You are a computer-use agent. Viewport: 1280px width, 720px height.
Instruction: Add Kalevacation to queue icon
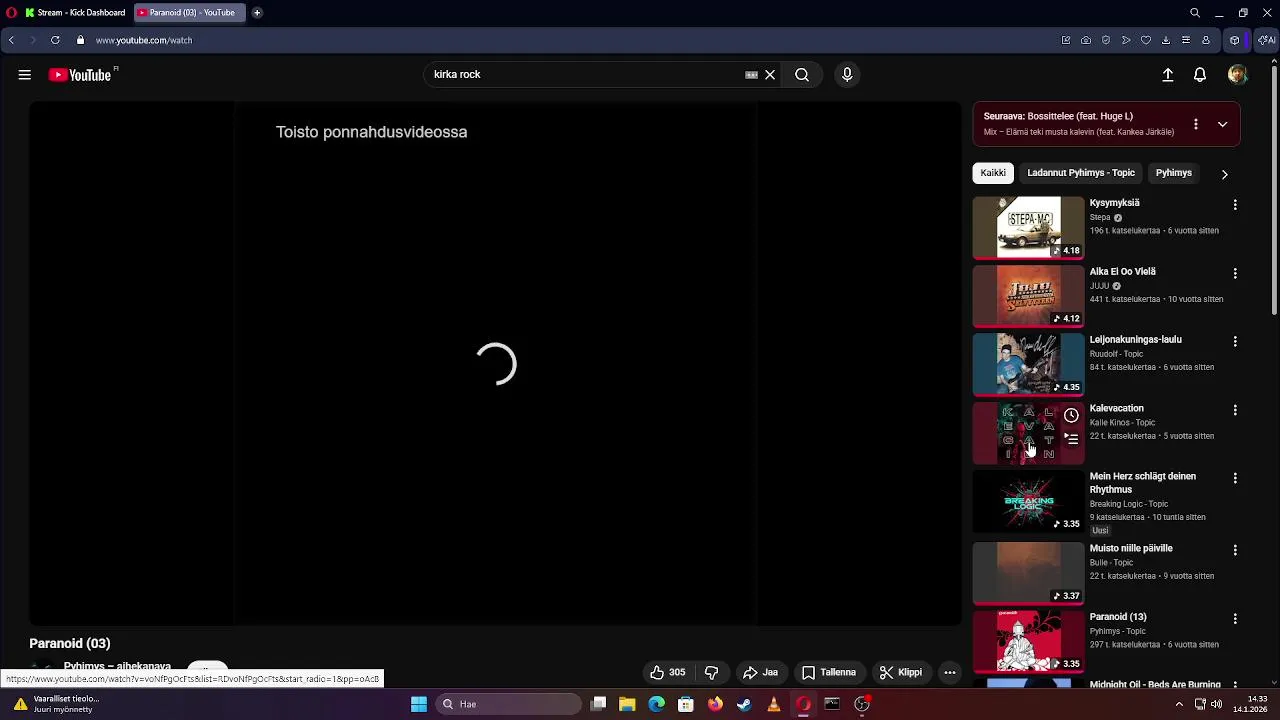point(1071,438)
